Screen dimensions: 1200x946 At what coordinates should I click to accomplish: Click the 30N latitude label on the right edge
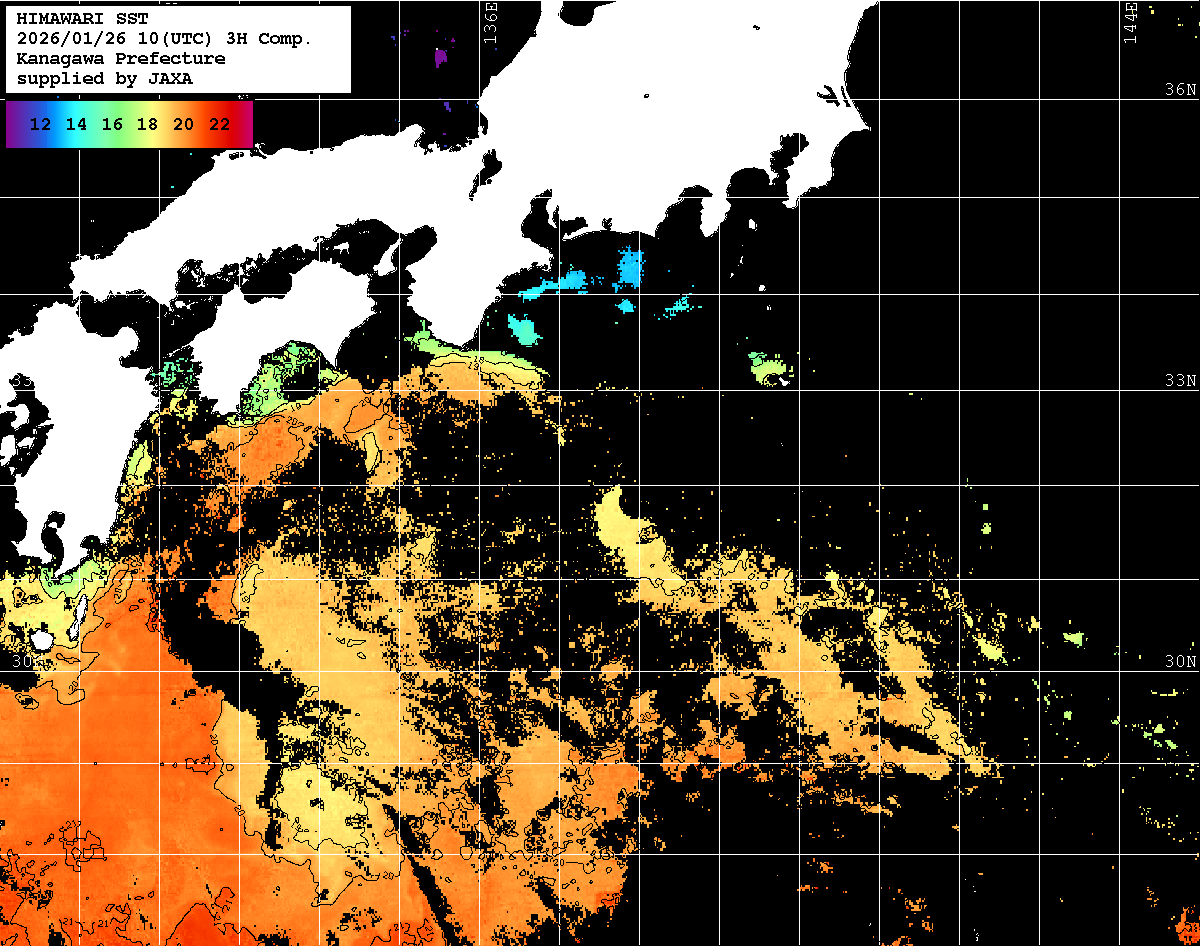pyautogui.click(x=1180, y=662)
